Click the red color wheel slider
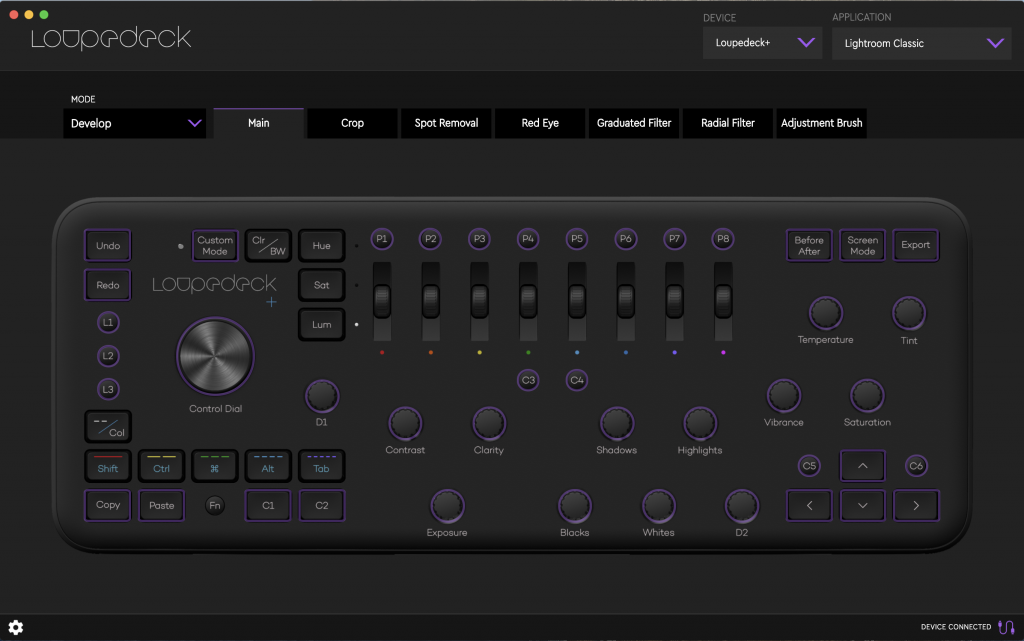1024x641 pixels. click(382, 302)
